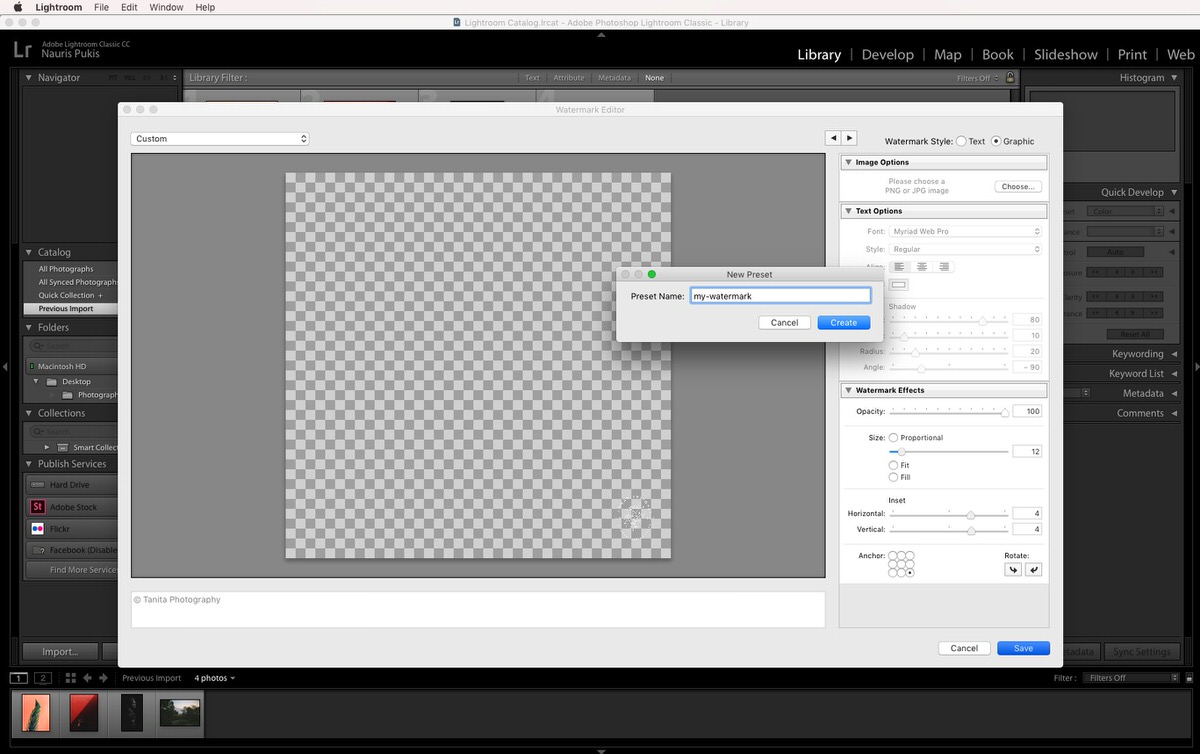Viewport: 1200px width, 754px height.
Task: Adjust the Size slider handle
Action: coord(901,452)
